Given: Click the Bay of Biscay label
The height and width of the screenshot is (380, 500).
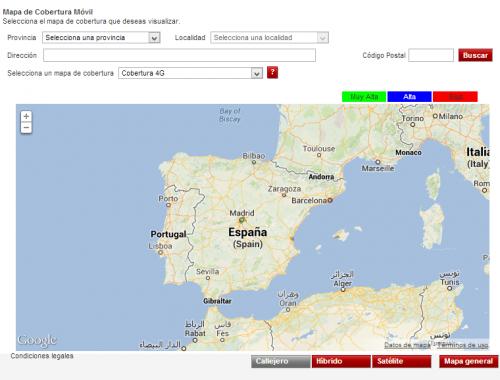Looking at the screenshot, I should pyautogui.click(x=230, y=115).
